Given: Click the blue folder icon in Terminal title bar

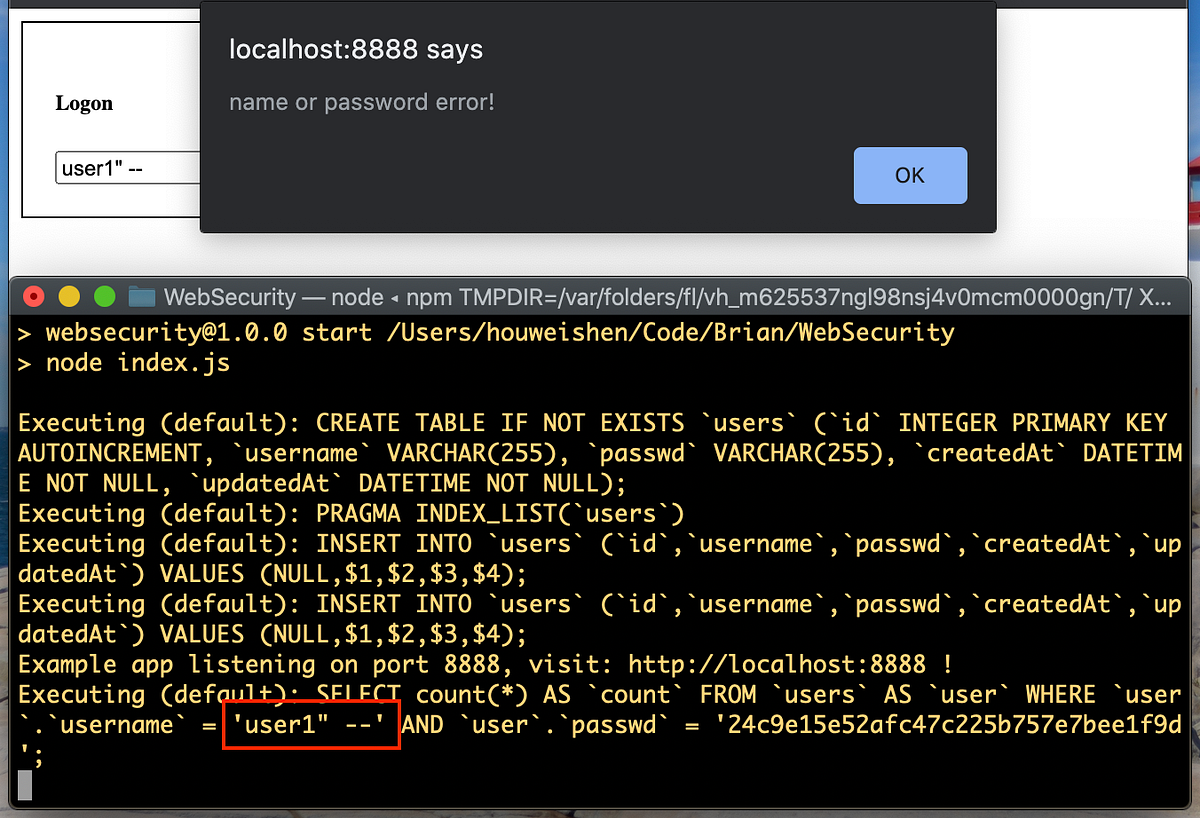Looking at the screenshot, I should [140, 296].
